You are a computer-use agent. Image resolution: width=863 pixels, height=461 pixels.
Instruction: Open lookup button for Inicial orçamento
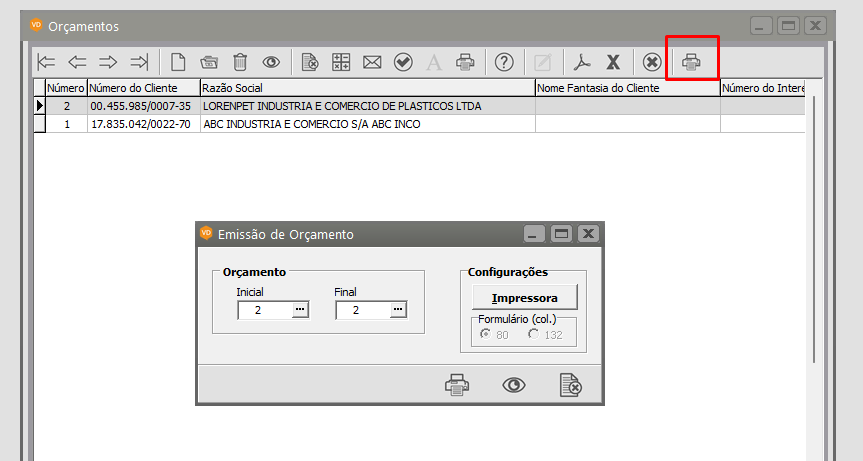pyautogui.click(x=299, y=310)
